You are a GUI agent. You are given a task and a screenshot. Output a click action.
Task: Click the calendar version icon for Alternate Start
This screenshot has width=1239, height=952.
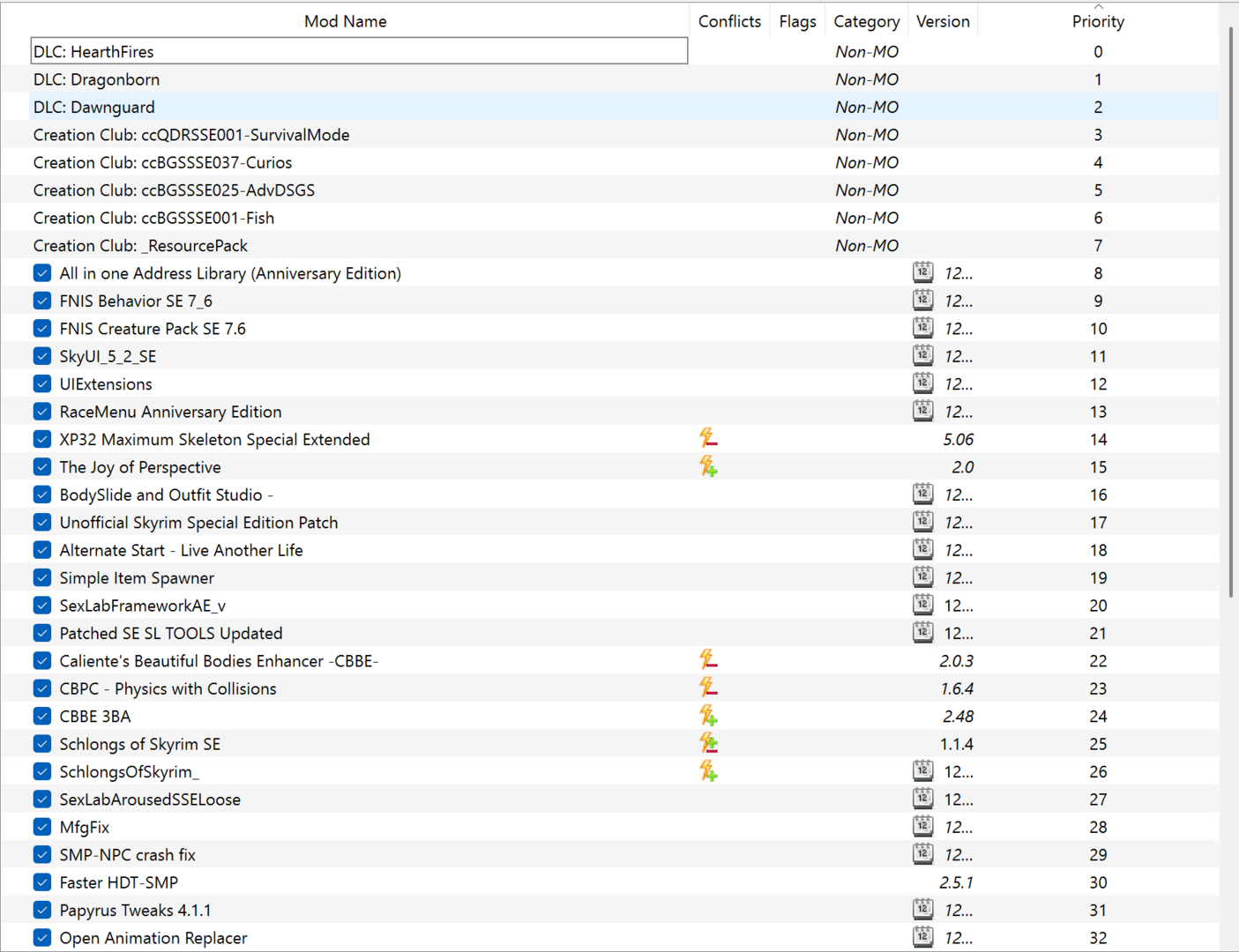(922, 549)
